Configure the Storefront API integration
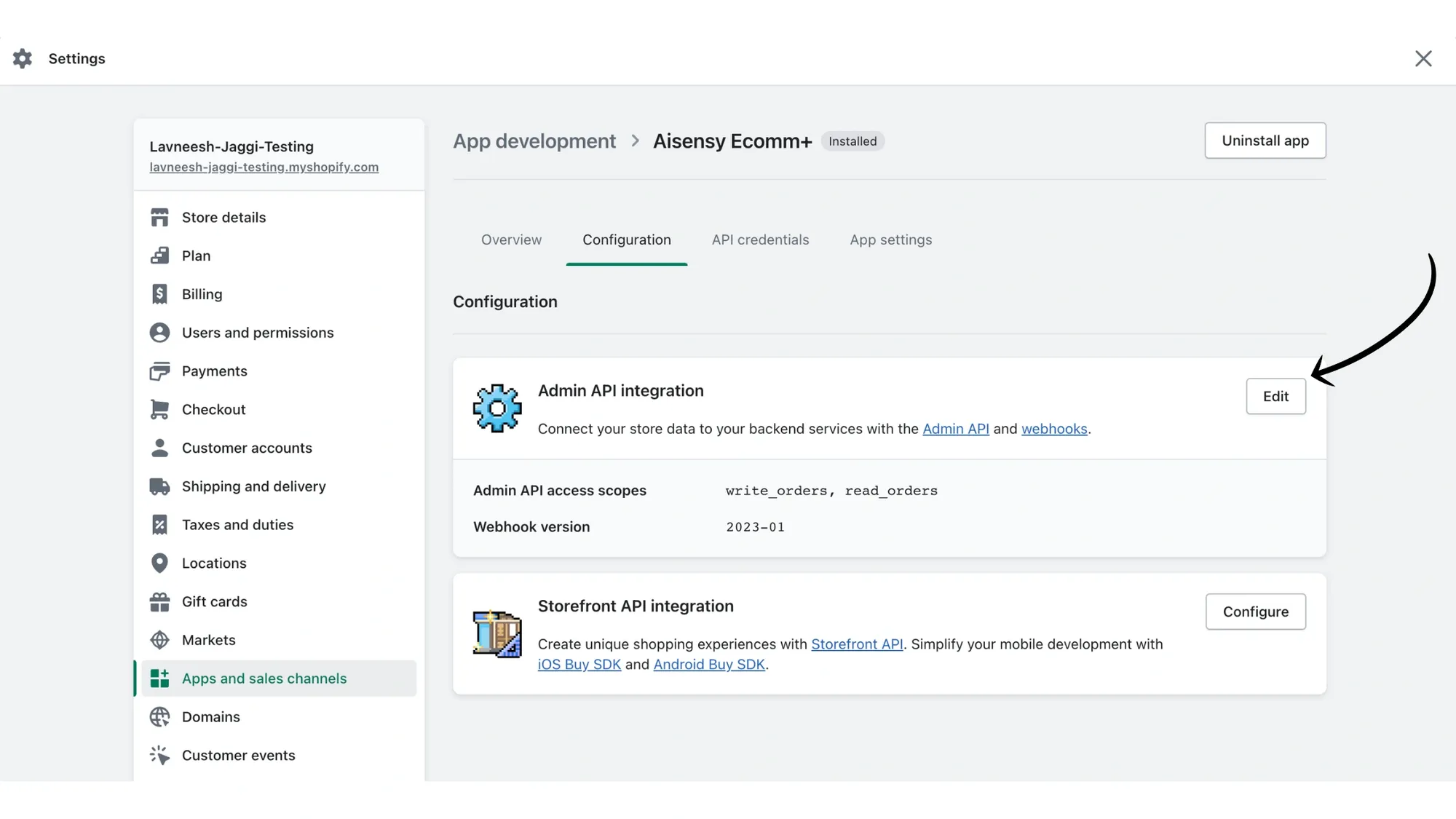The height and width of the screenshot is (819, 1456). [x=1255, y=612]
